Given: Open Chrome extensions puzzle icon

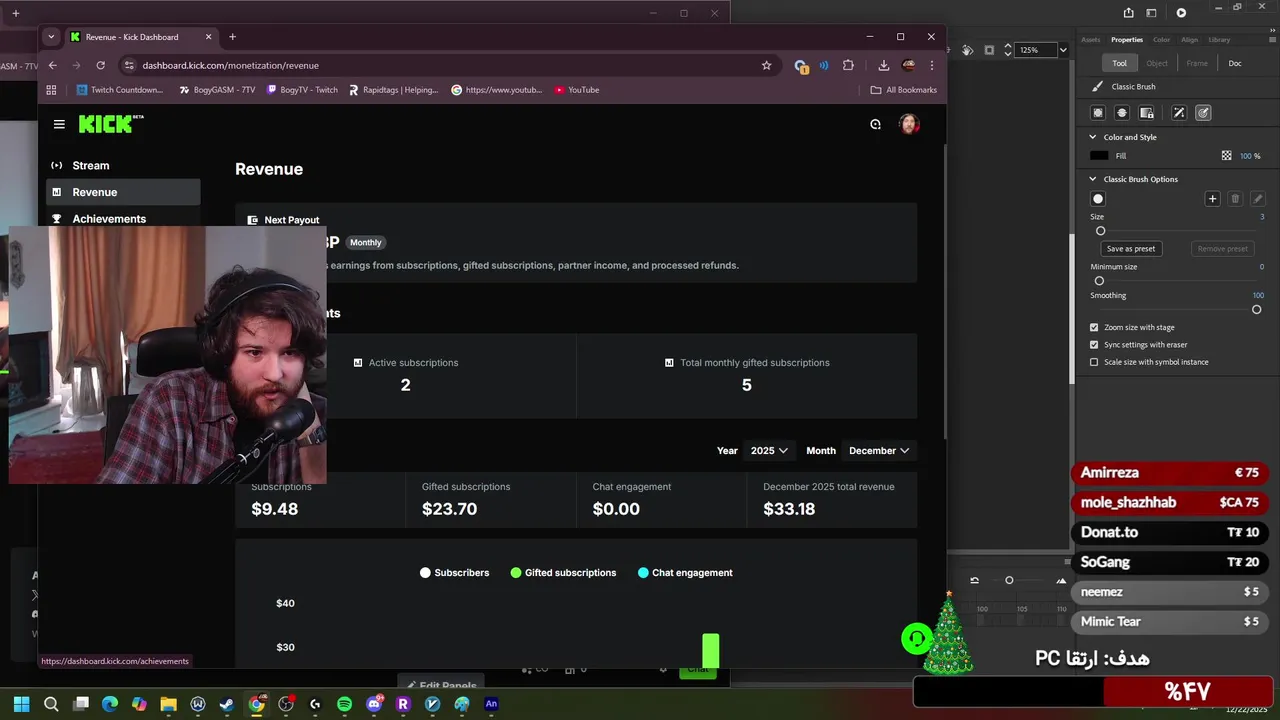Looking at the screenshot, I should point(848,65).
